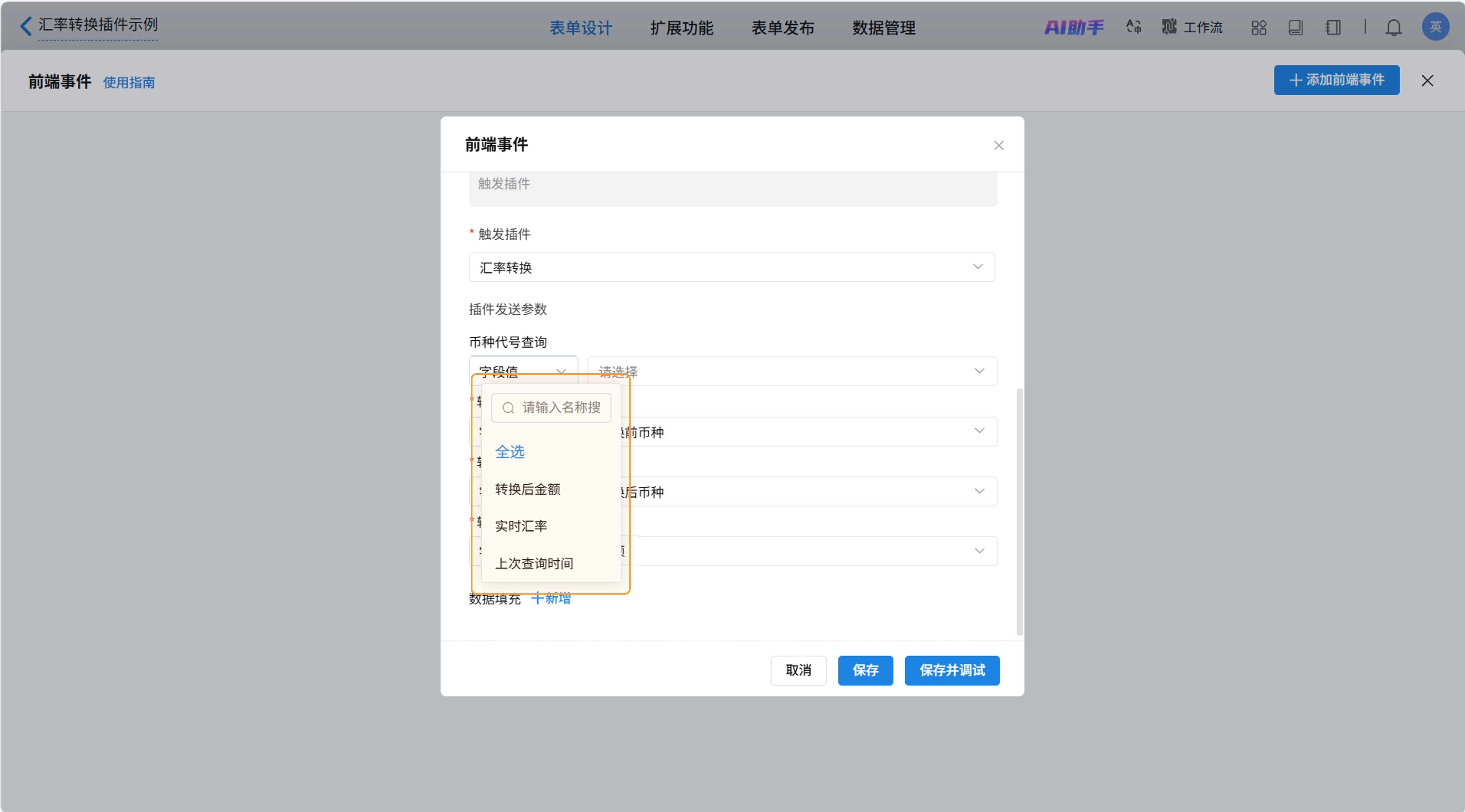Screen dimensions: 1465x812
Task: Click the book-shaped icon in top bar
Action: pyautogui.click(x=1295, y=27)
